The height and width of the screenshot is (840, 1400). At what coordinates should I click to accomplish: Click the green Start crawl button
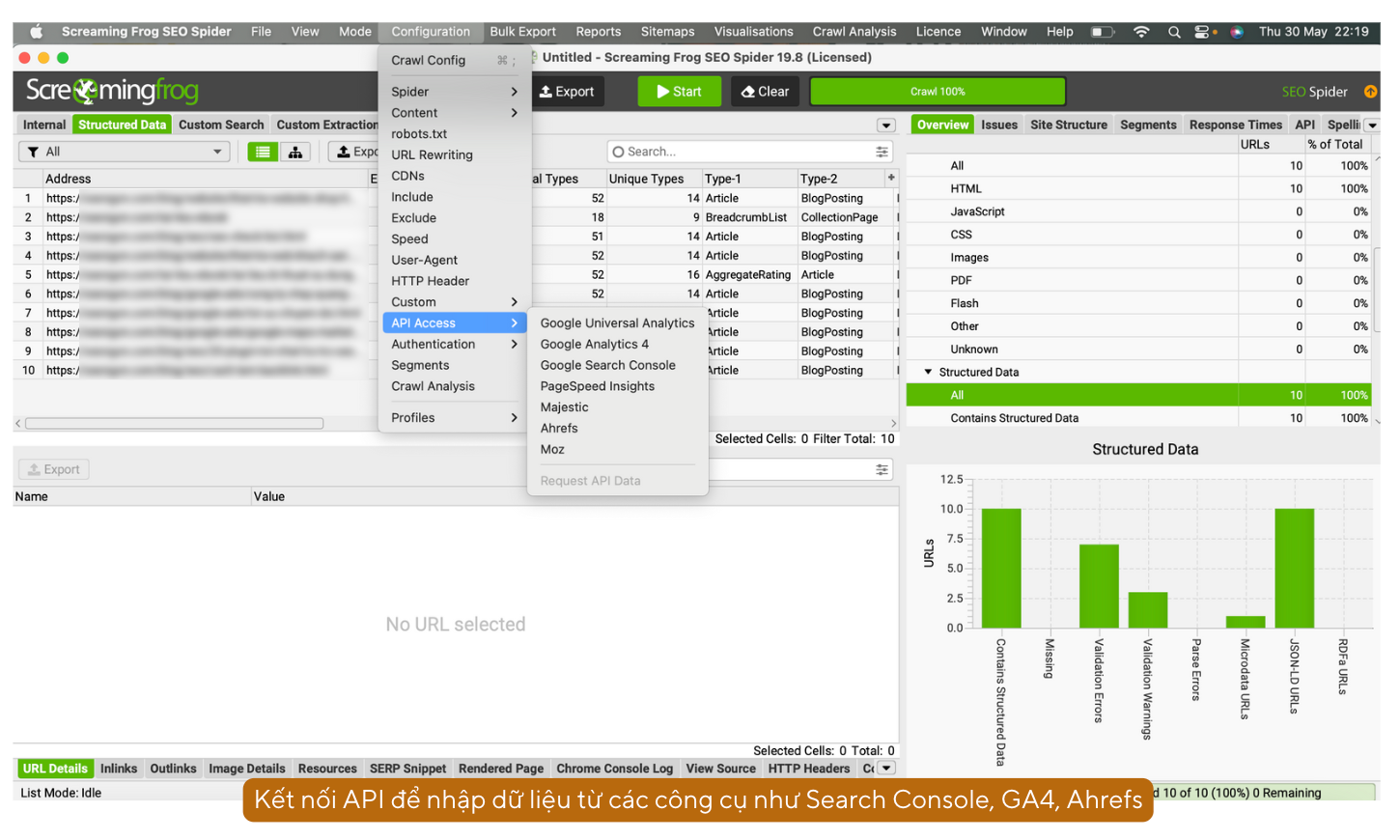click(x=679, y=92)
